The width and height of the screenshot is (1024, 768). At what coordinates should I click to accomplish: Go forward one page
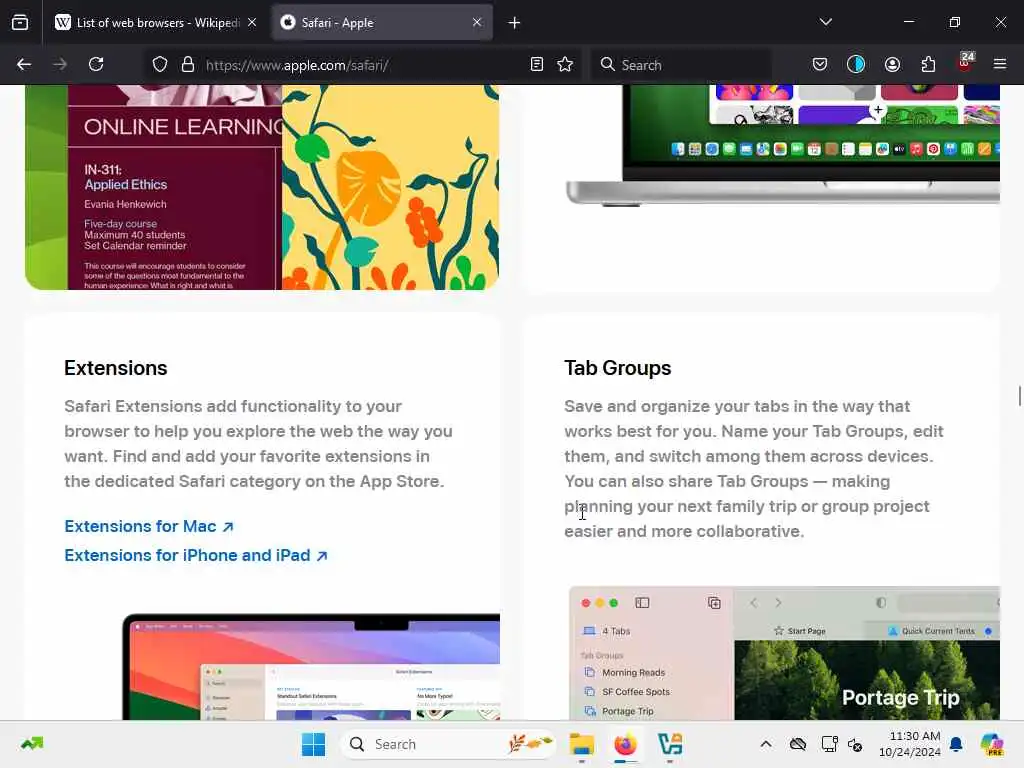point(60,64)
